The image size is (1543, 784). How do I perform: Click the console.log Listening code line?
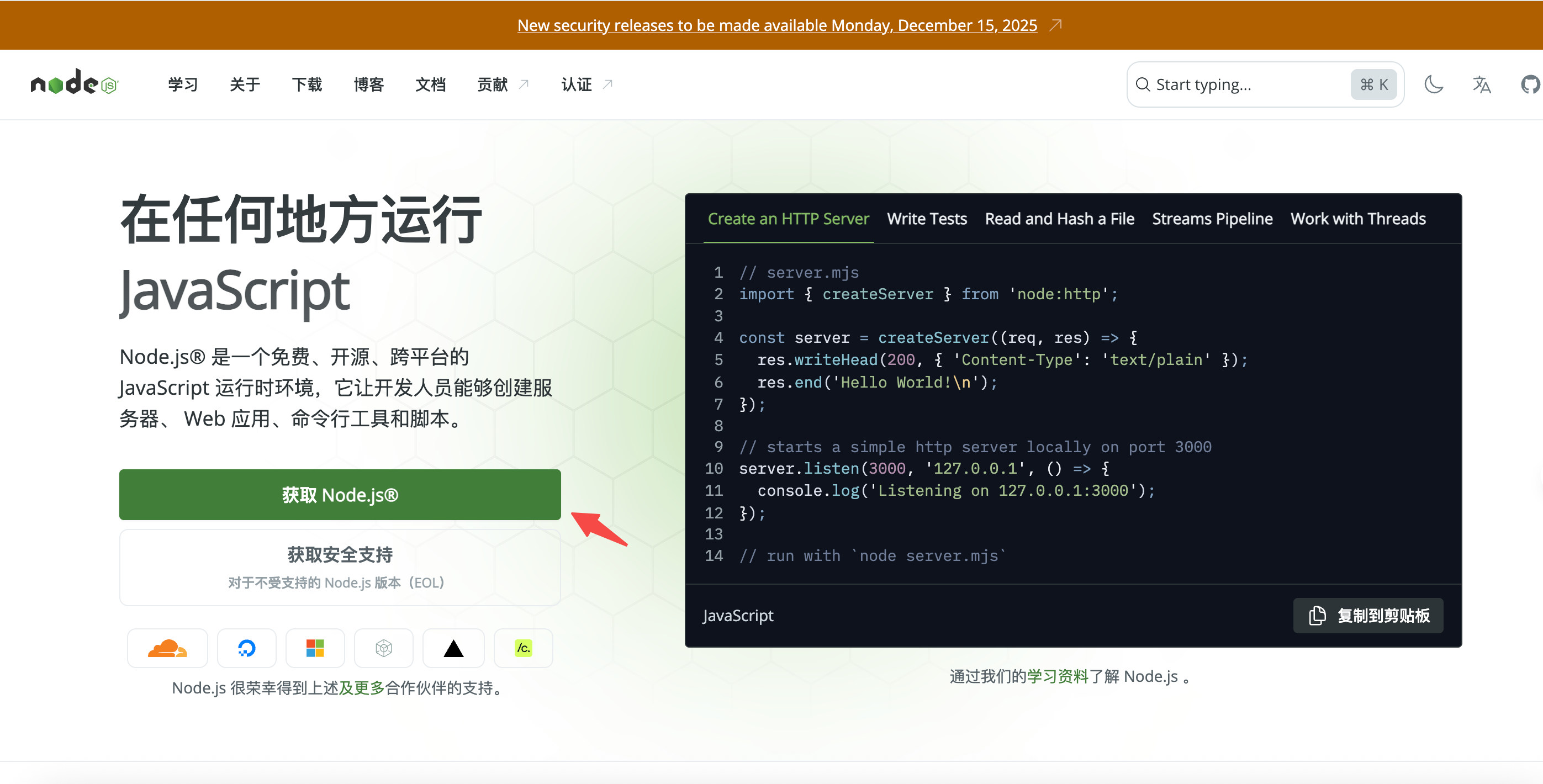pyautogui.click(x=956, y=490)
